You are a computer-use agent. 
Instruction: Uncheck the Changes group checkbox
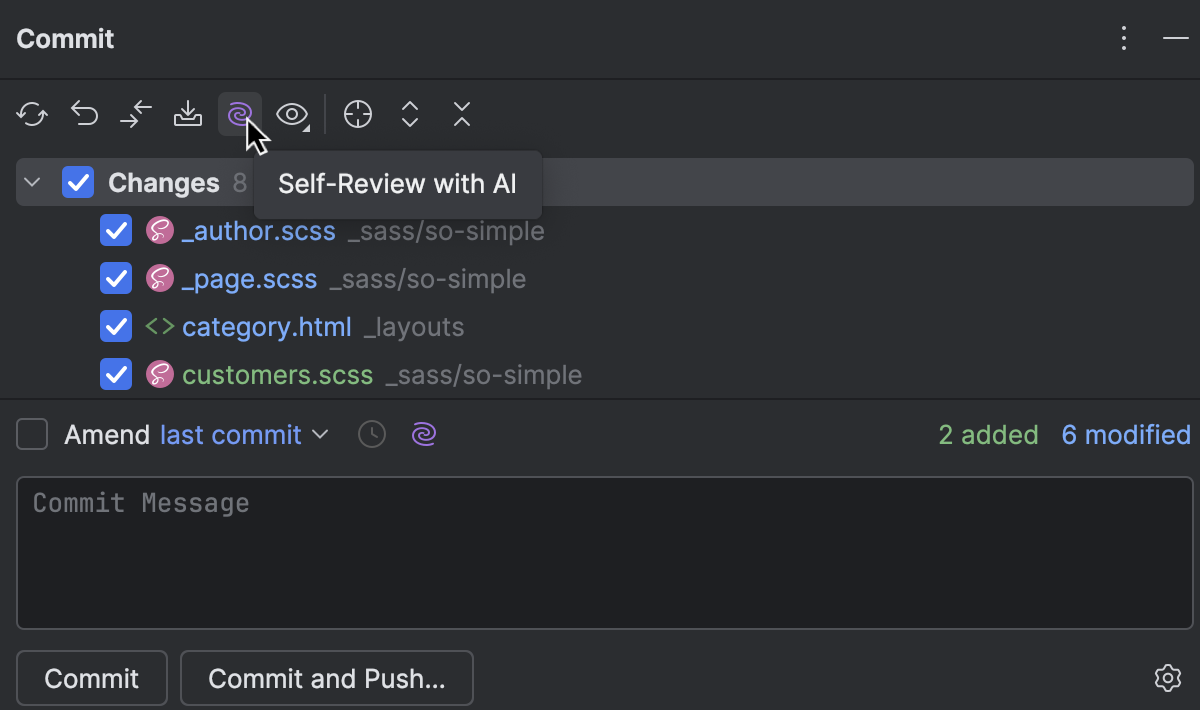[78, 183]
